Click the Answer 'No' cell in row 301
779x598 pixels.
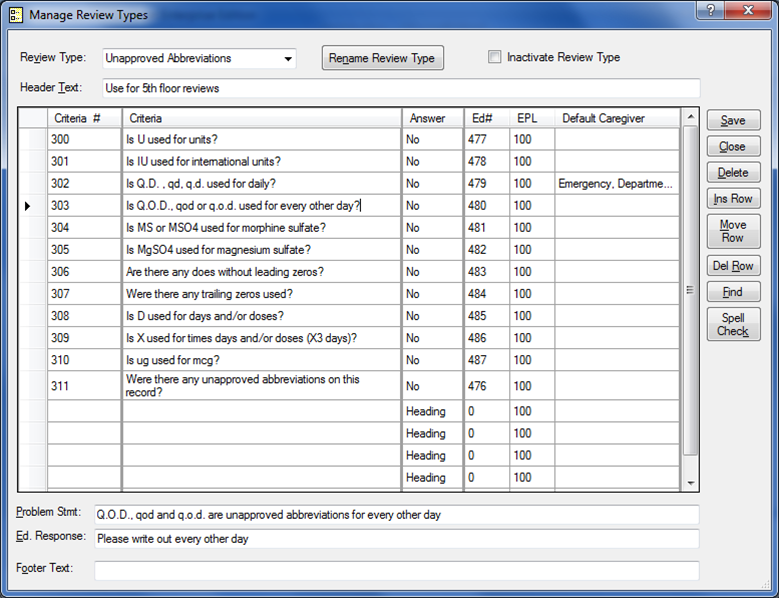432,161
